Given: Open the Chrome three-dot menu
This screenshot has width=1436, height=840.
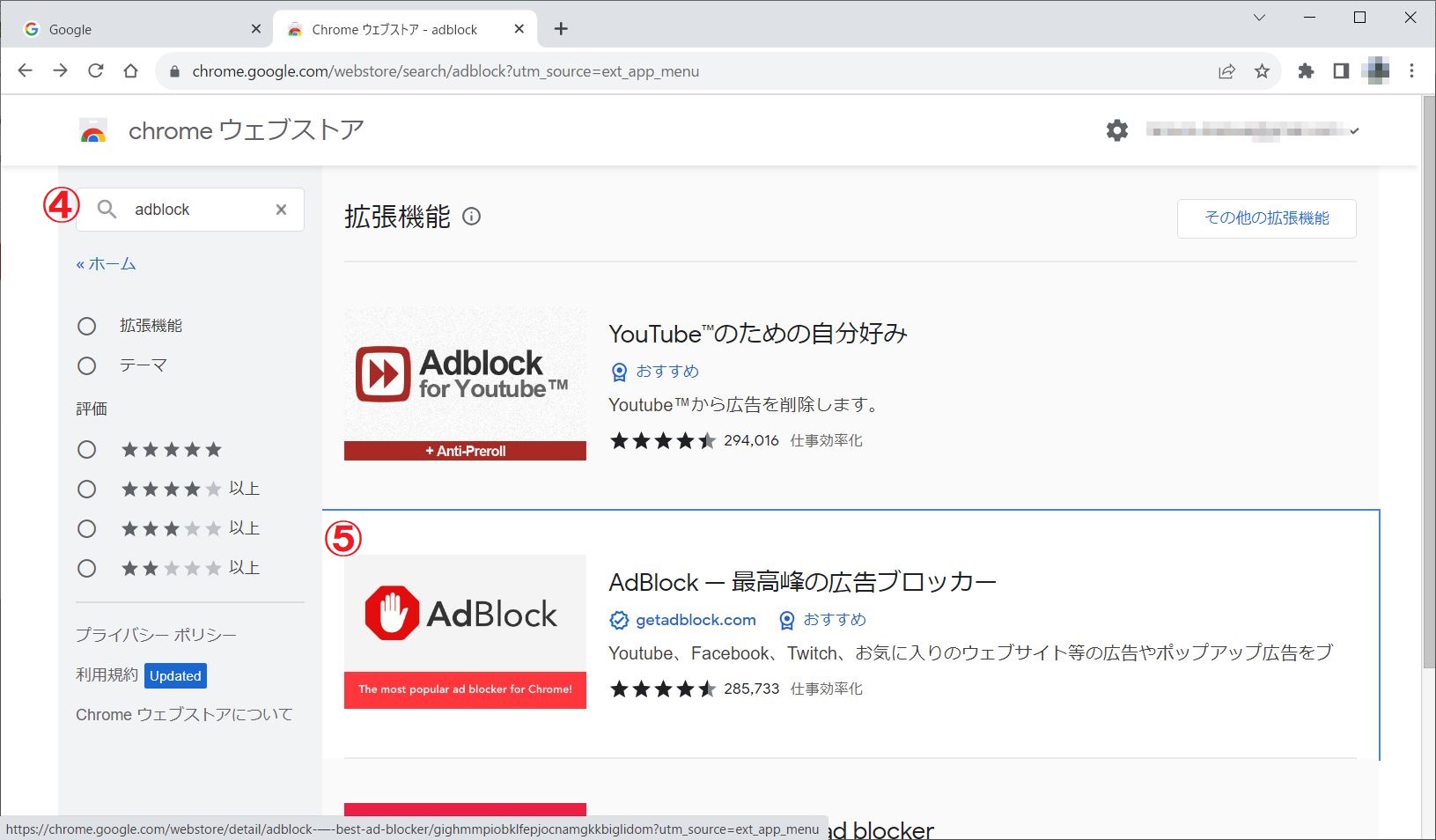Looking at the screenshot, I should click(x=1411, y=71).
